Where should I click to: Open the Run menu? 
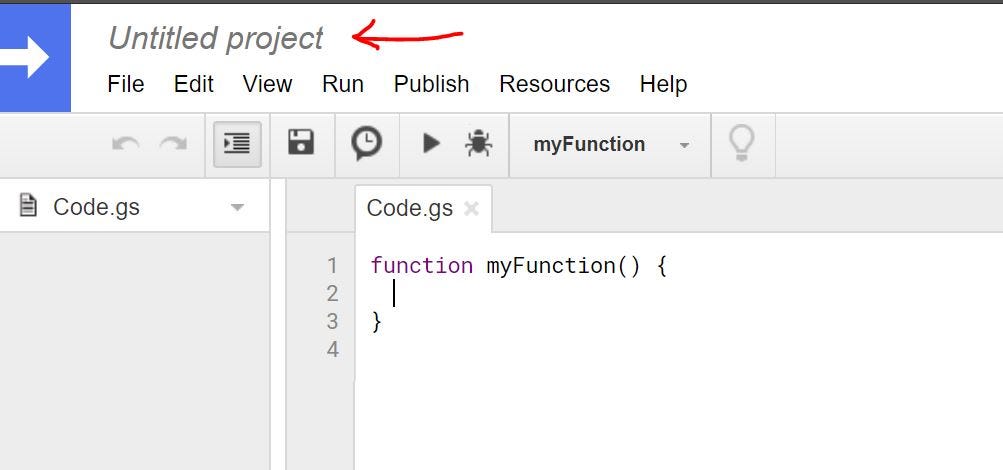pos(343,84)
